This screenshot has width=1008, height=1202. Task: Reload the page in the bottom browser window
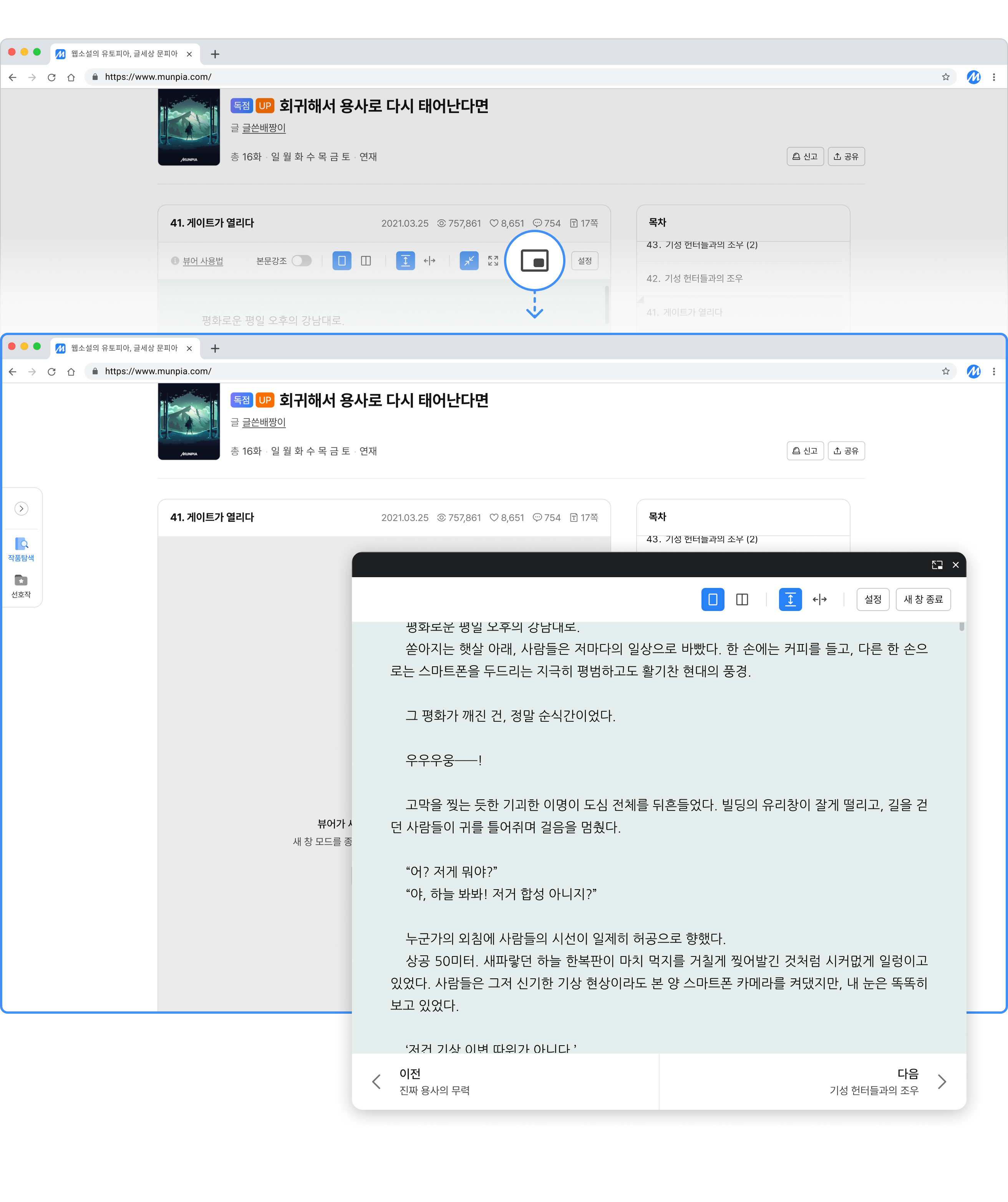(51, 372)
